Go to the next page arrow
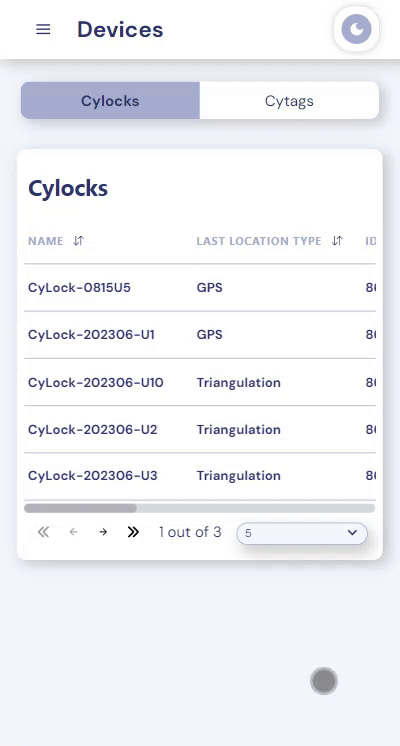The height and width of the screenshot is (746, 400). [x=103, y=532]
